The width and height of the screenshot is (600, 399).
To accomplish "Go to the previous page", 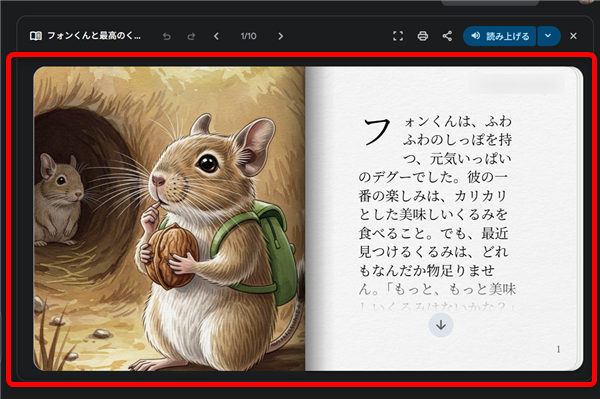I will (216, 36).
